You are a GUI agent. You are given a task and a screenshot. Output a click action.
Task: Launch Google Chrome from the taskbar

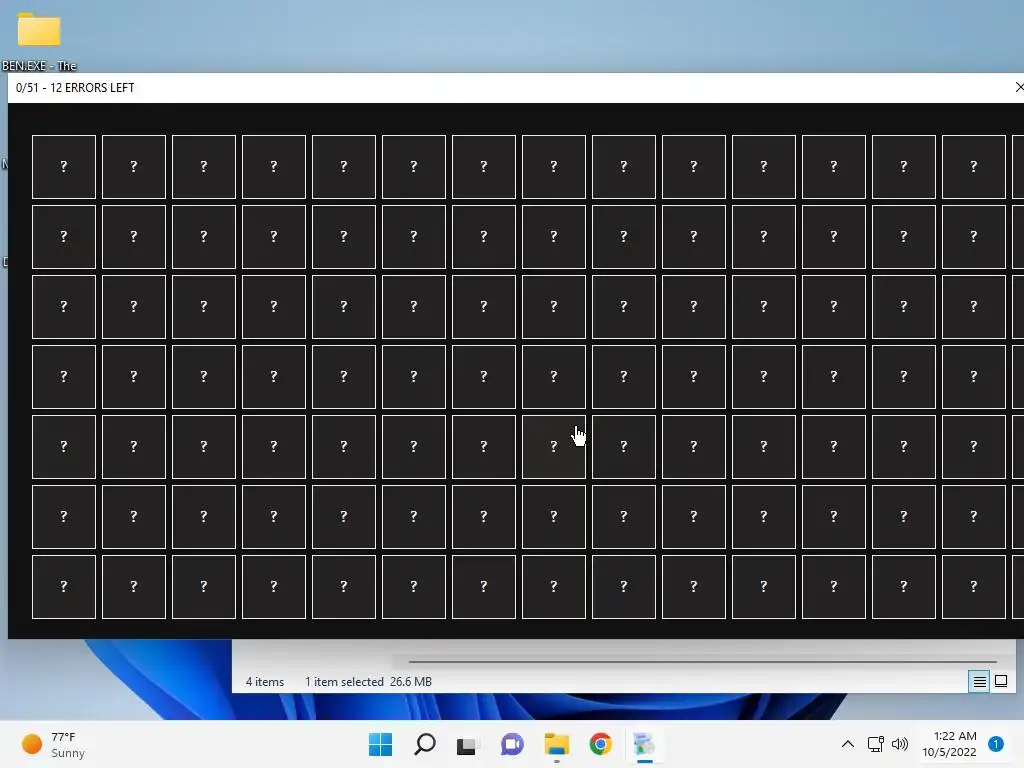pyautogui.click(x=600, y=744)
